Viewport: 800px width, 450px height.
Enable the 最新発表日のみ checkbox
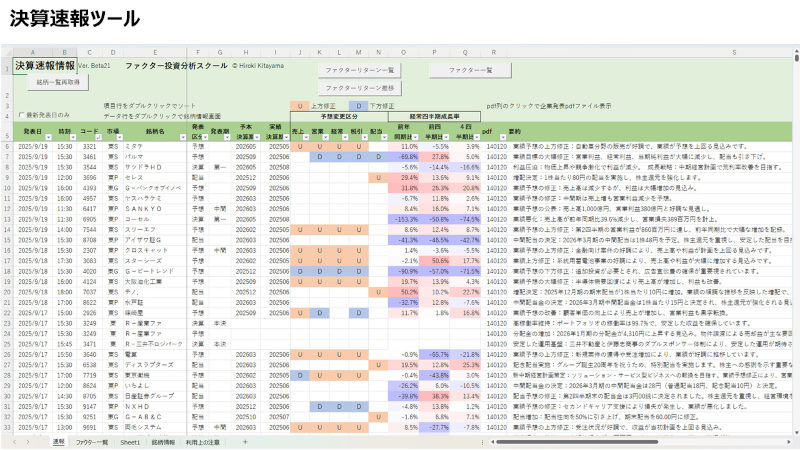22,116
